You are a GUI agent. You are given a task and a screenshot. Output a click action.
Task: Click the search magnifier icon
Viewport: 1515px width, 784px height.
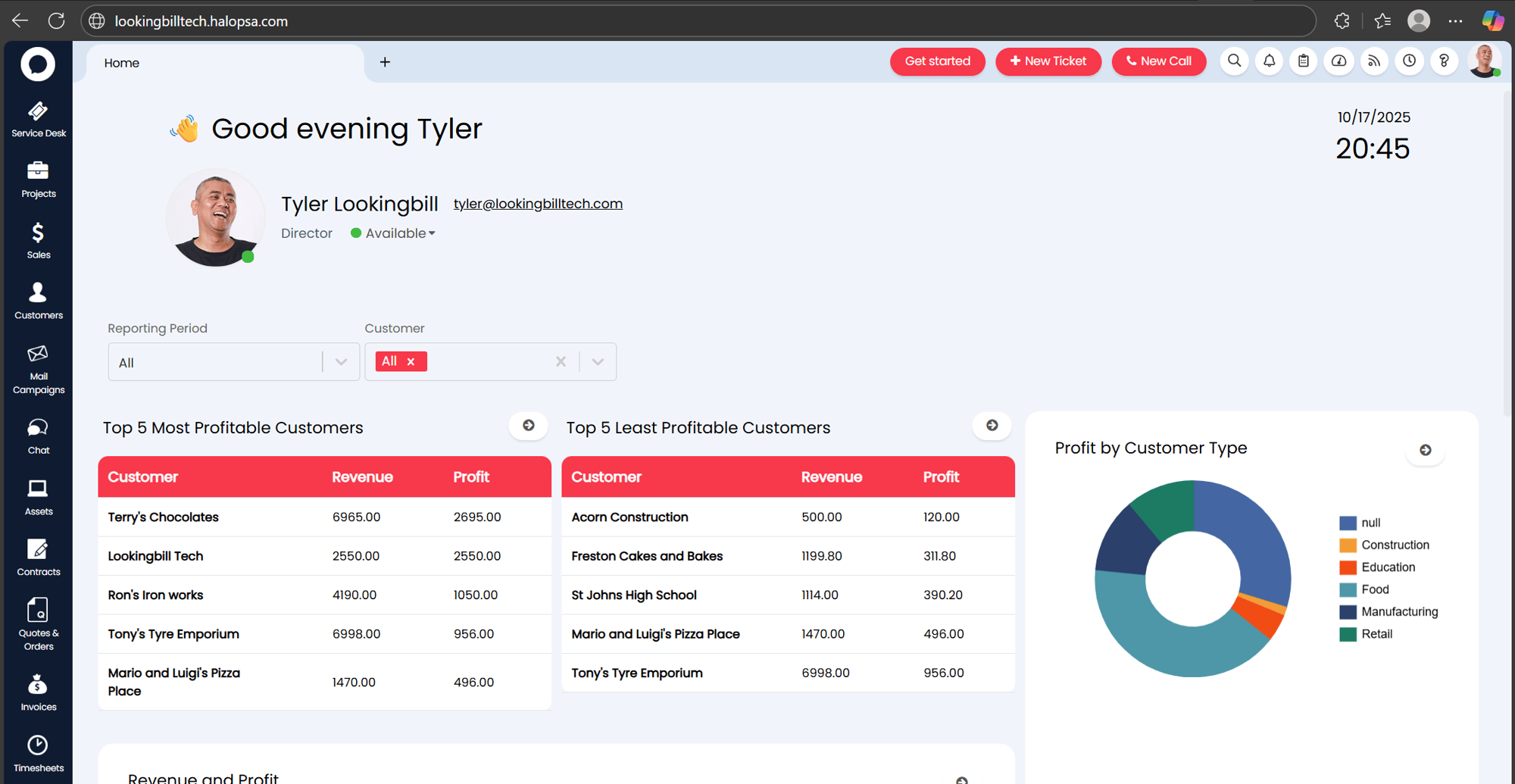point(1234,61)
